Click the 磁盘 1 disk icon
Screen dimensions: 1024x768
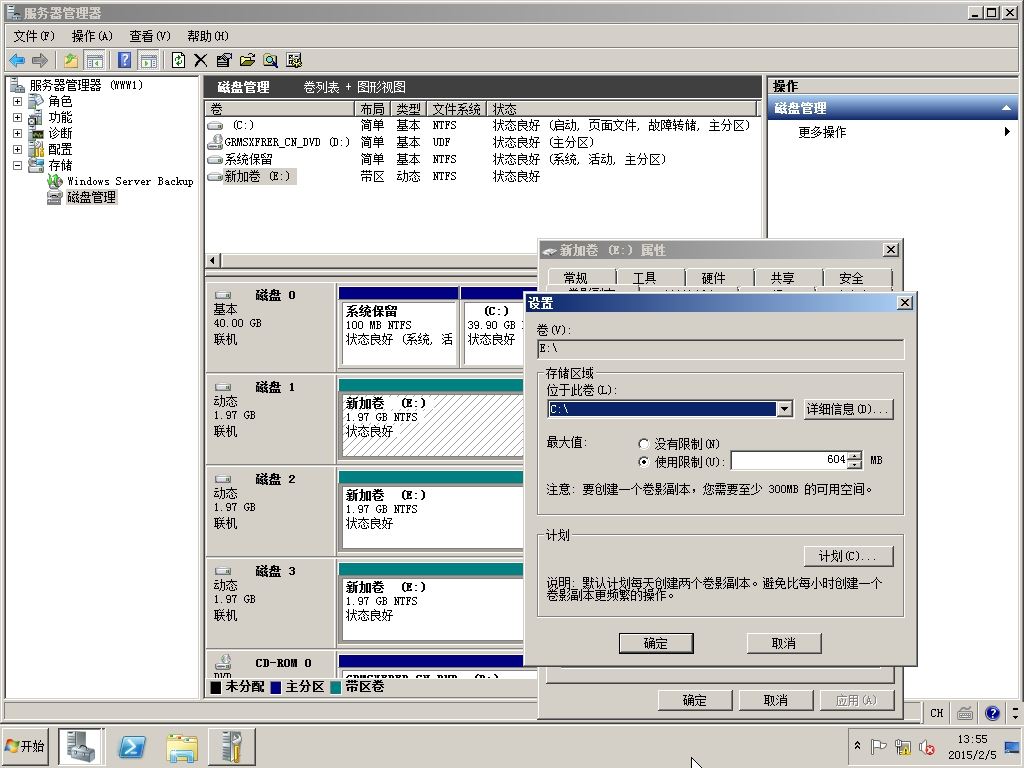click(x=223, y=388)
